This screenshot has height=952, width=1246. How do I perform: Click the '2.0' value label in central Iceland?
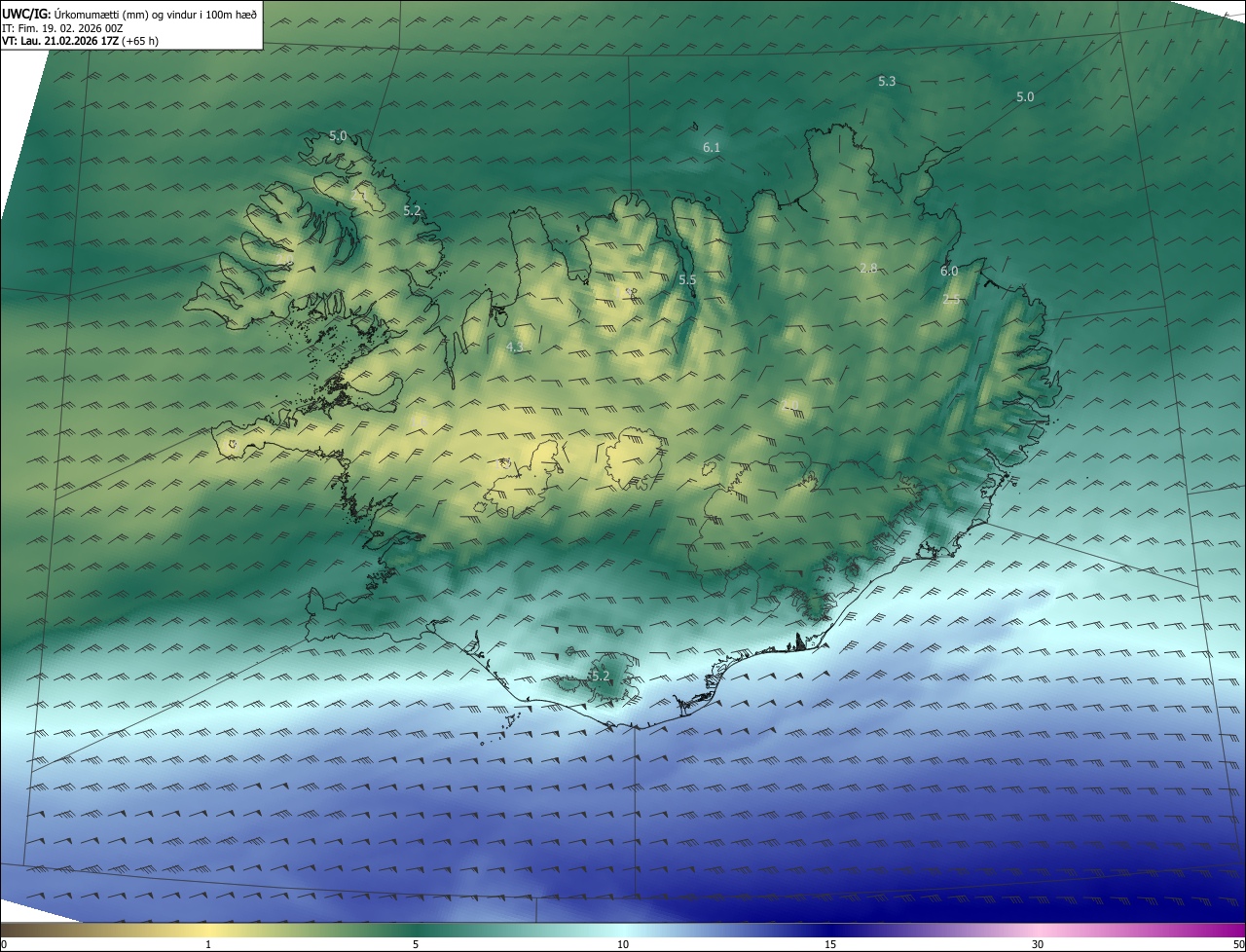point(790,404)
